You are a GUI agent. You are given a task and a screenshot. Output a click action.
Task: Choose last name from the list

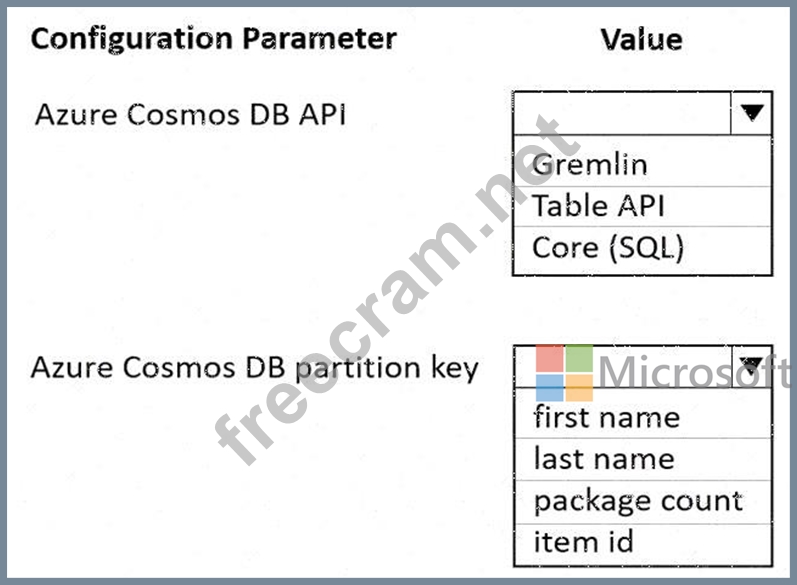(643, 459)
